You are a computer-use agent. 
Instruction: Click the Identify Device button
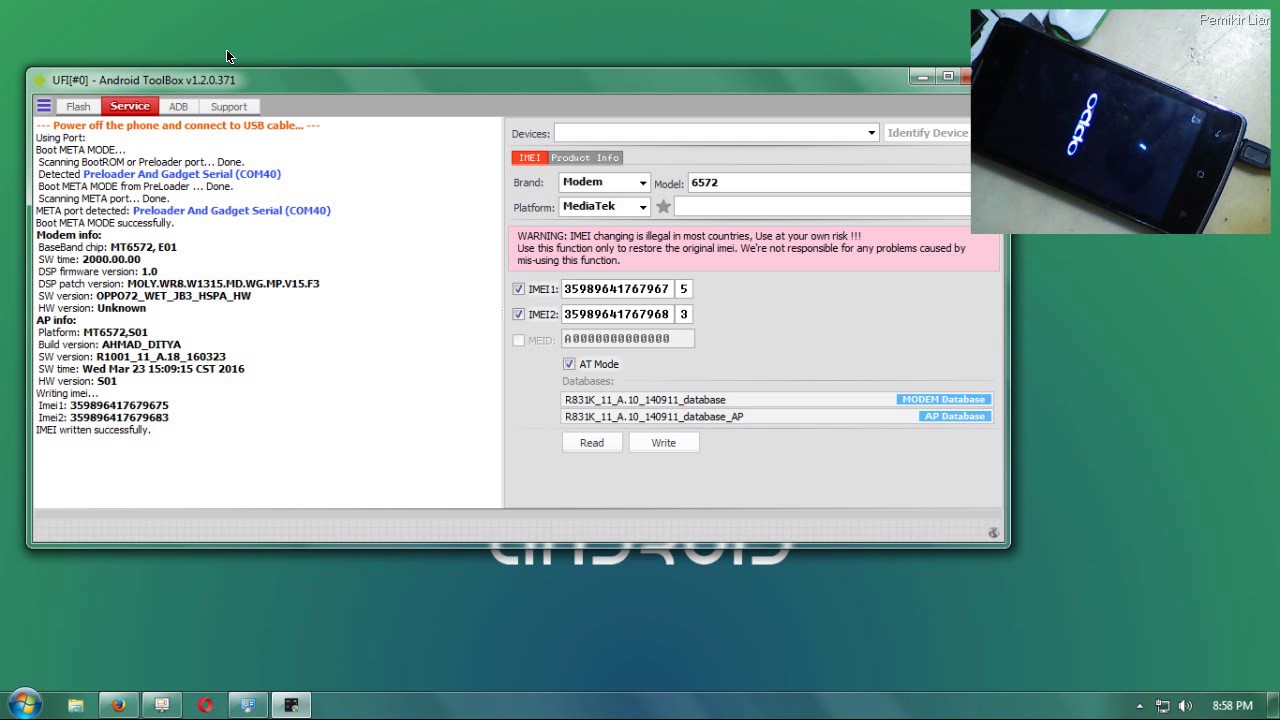click(927, 133)
